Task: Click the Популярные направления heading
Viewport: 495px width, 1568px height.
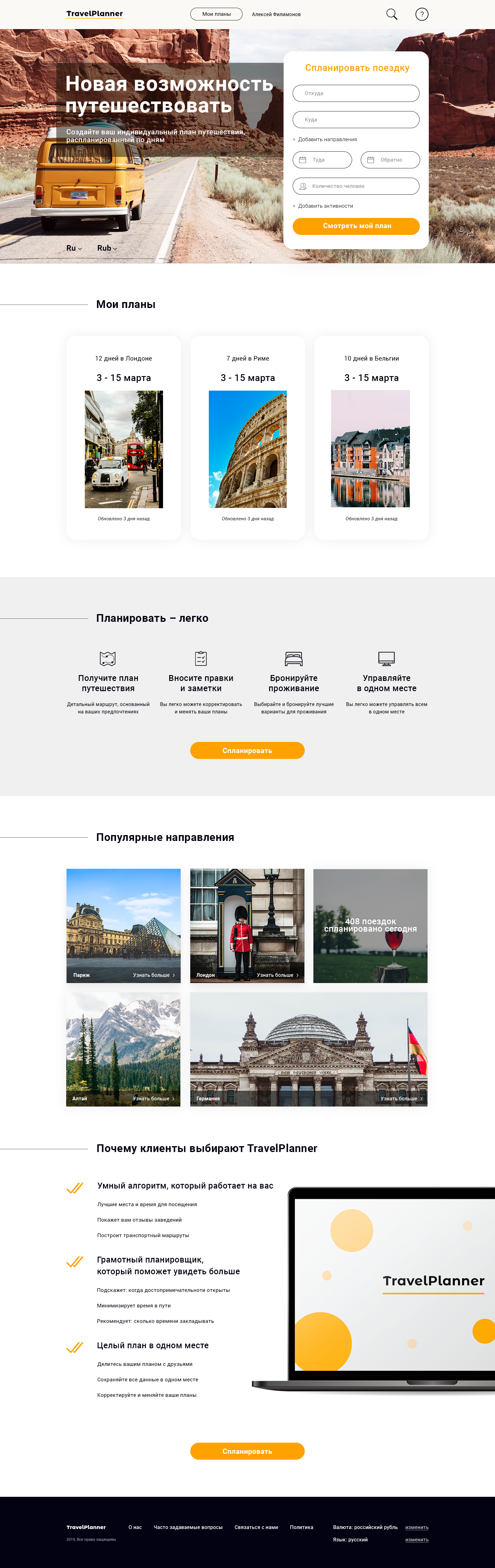Action: click(x=165, y=838)
